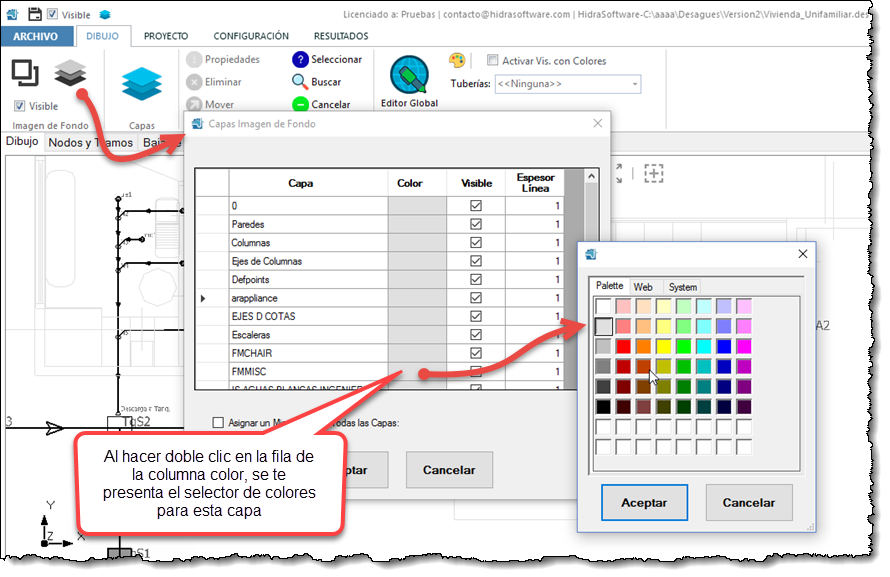Click the Editor Global icon
The width and height of the screenshot is (890, 577).
409,76
